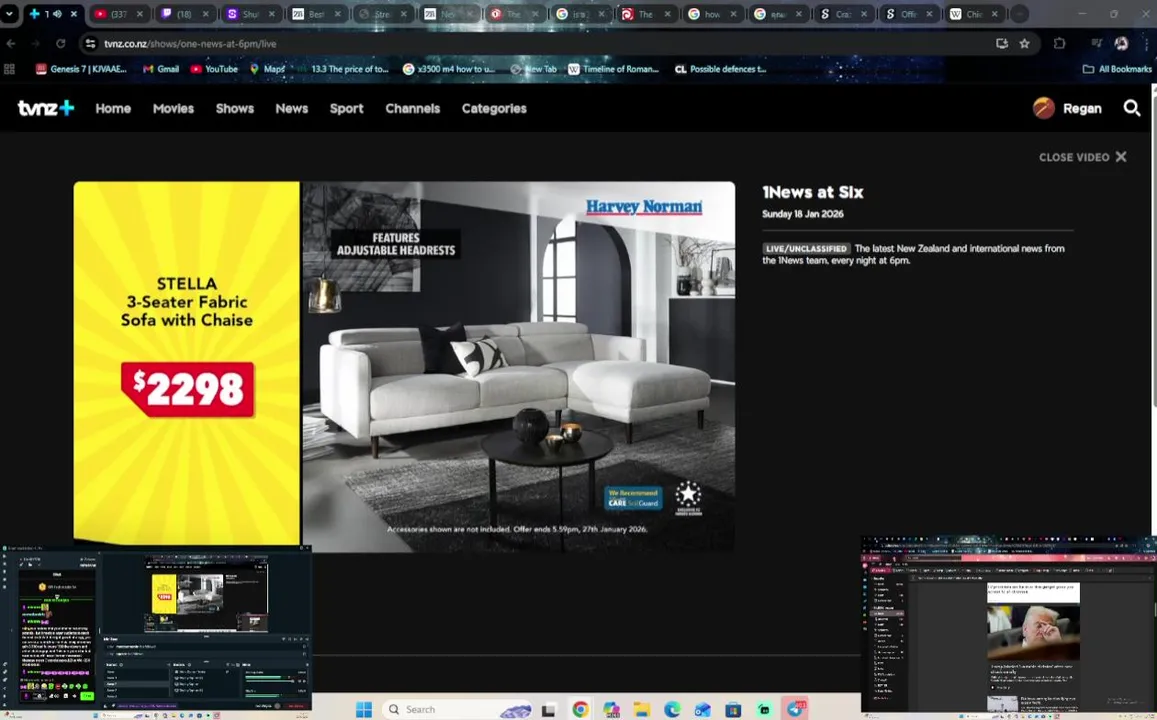The image size is (1157, 720).
Task: Open Telegram from the taskbar
Action: 795,709
